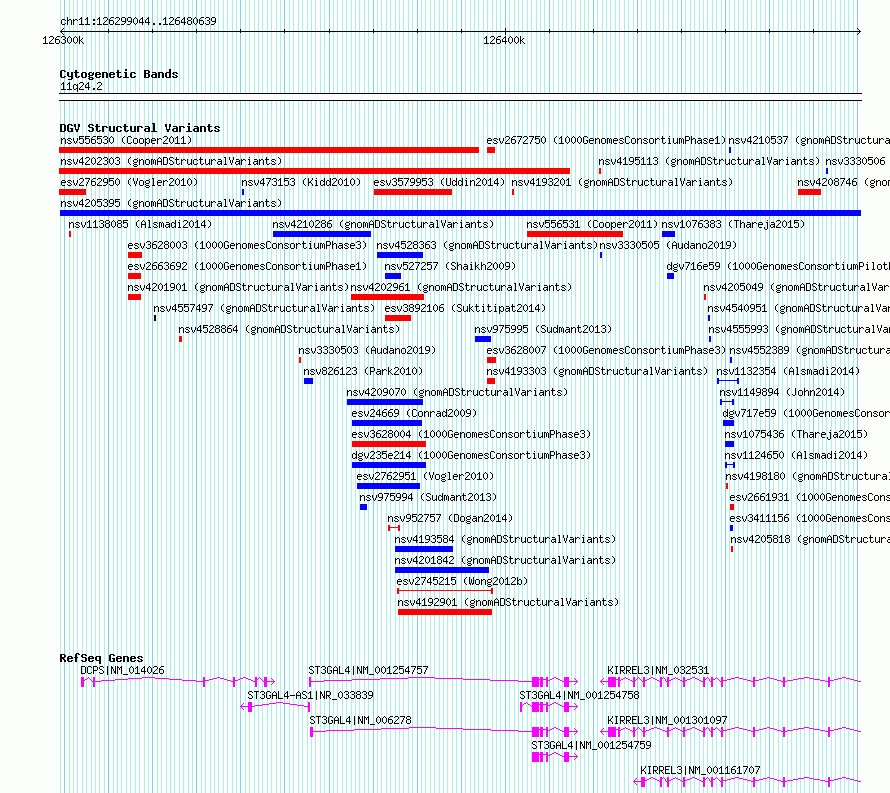
Task: Click nsv1149894 (John2014) label
Action: click(x=782, y=392)
